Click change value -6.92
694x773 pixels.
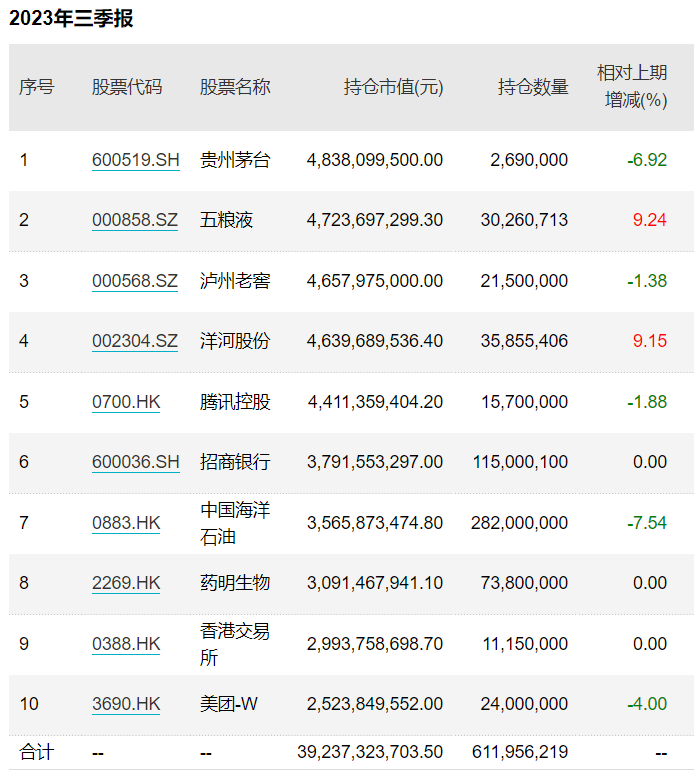pyautogui.click(x=647, y=160)
